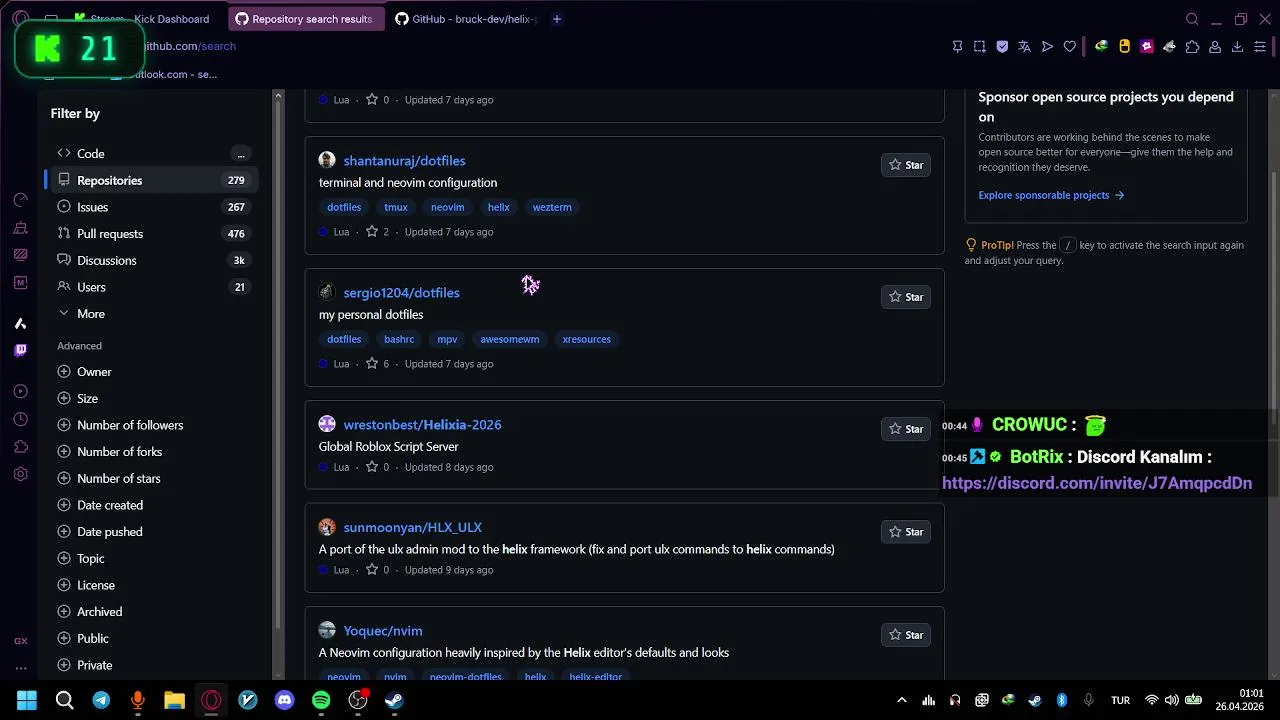Open the profile account icon in toolbar
Screen dimensions: 1280x720
click(1215, 46)
